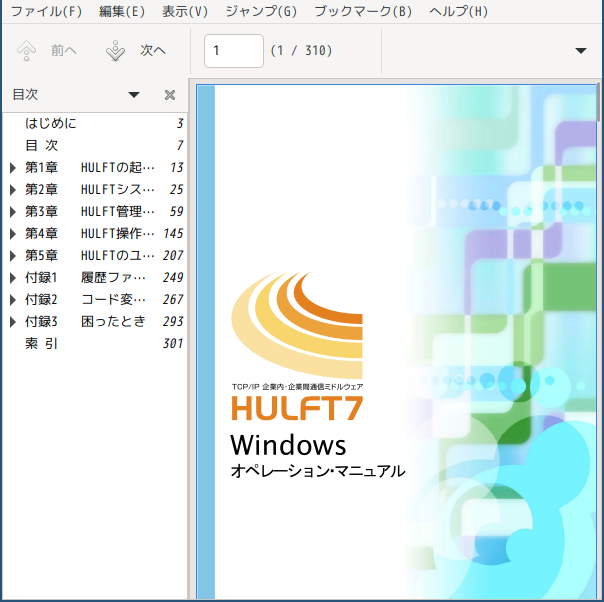Select 付録2 コード変… outline row
The height and width of the screenshot is (602, 604).
pyautogui.click(x=95, y=299)
